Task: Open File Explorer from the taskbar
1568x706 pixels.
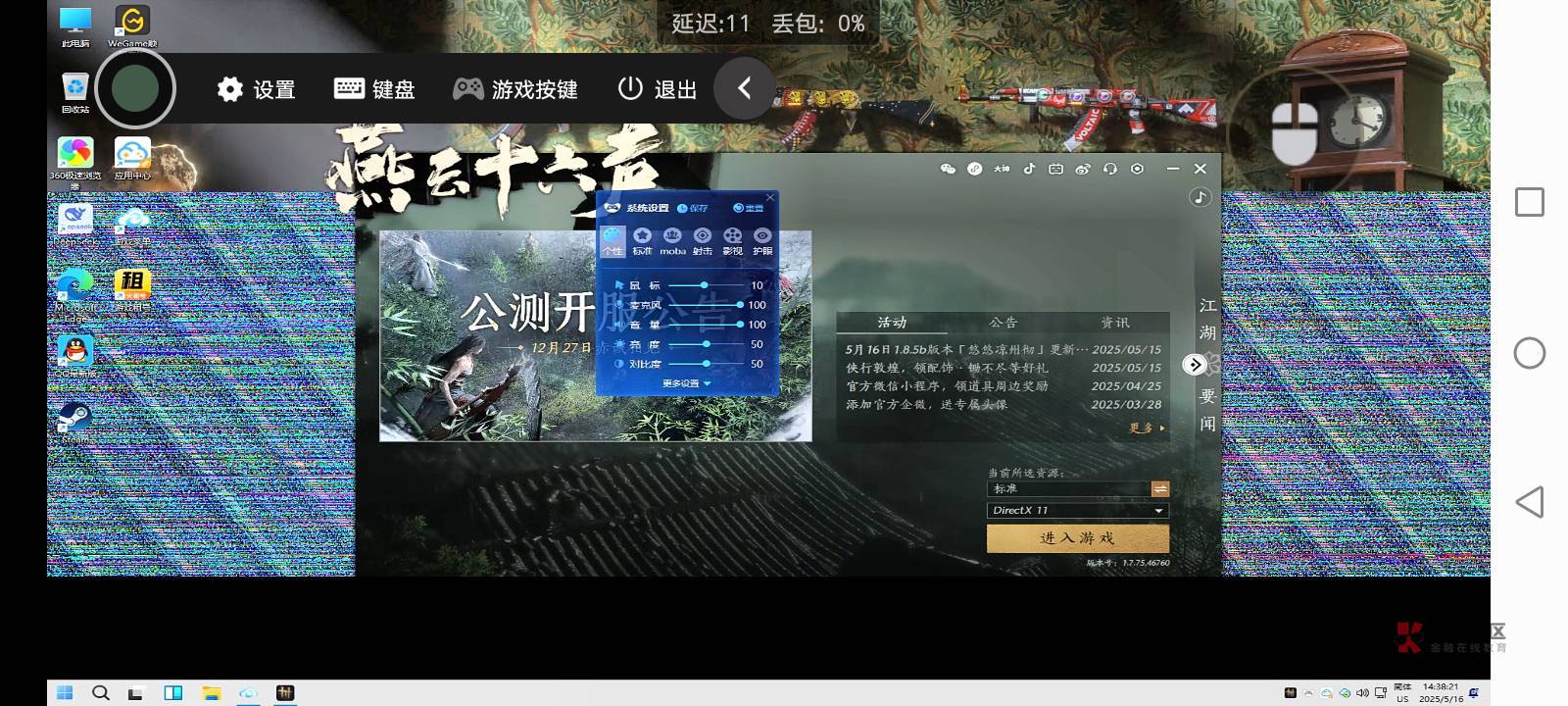Action: coord(211,693)
